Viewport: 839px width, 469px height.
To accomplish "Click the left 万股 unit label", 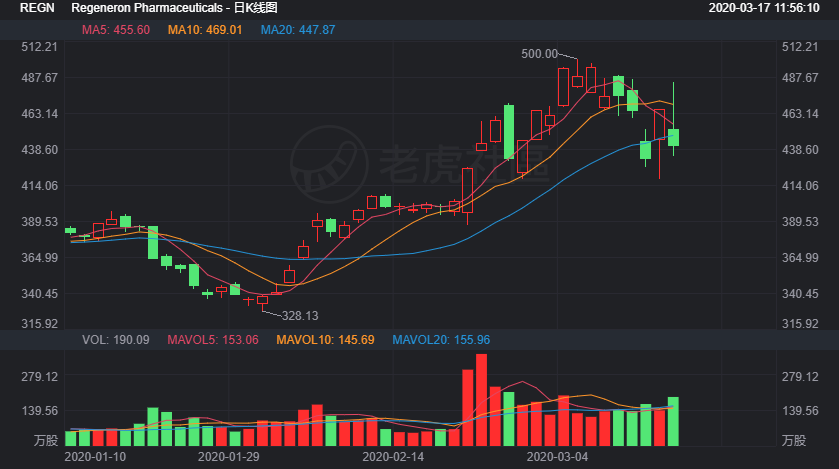I will pyautogui.click(x=45, y=441).
